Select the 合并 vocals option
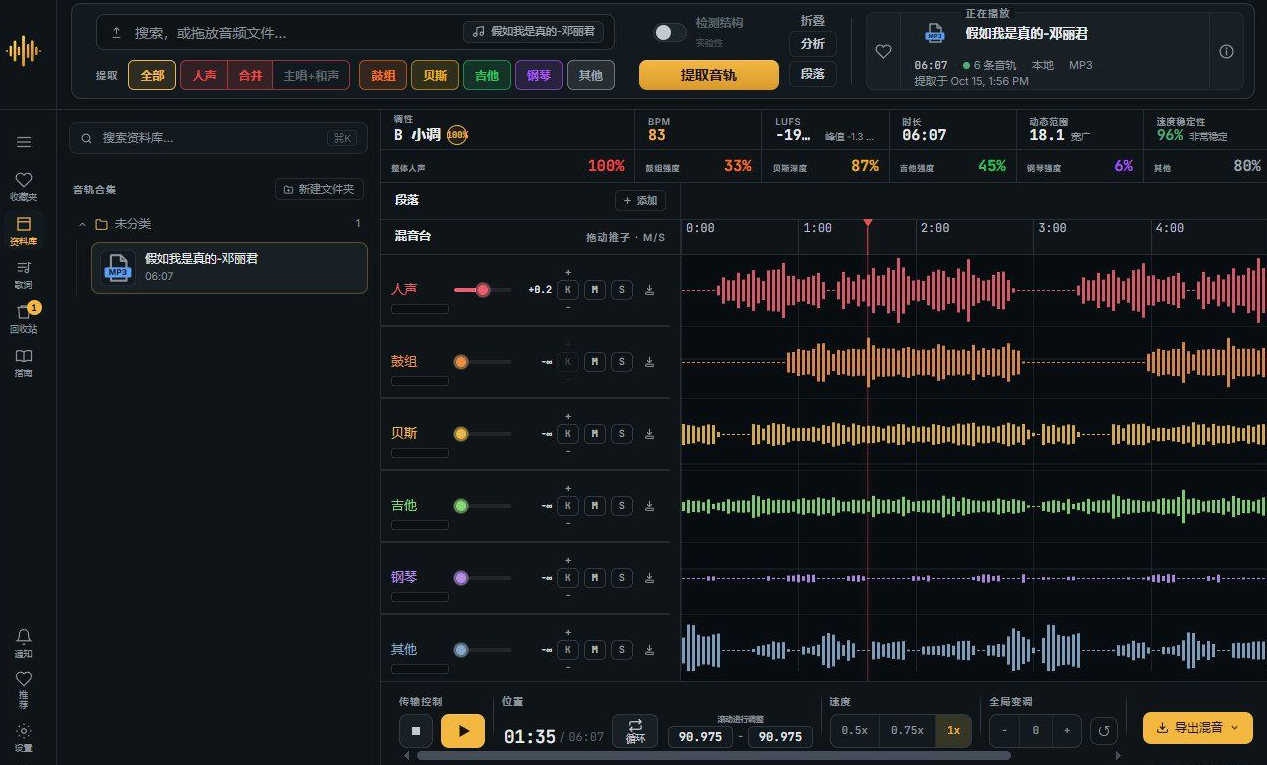1267x765 pixels. [x=250, y=75]
